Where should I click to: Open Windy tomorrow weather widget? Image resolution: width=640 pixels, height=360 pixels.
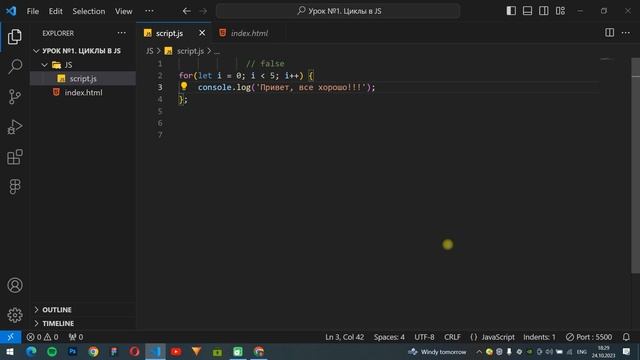click(x=437, y=351)
